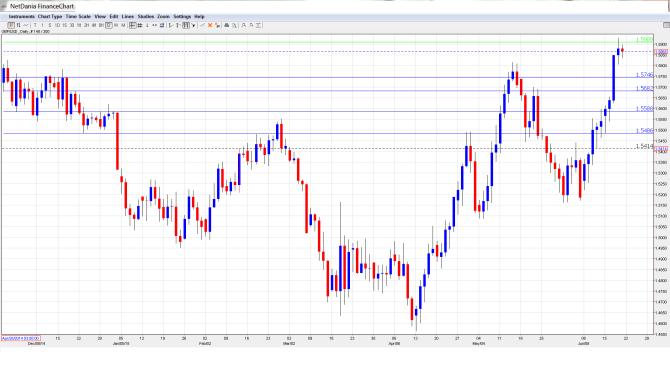Click the NetDania FinanceChart window title
The width and height of the screenshot is (670, 377).
pos(42,6)
